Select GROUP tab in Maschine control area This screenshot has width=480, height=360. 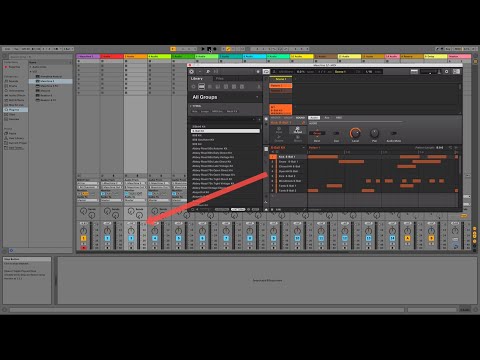pos(288,118)
